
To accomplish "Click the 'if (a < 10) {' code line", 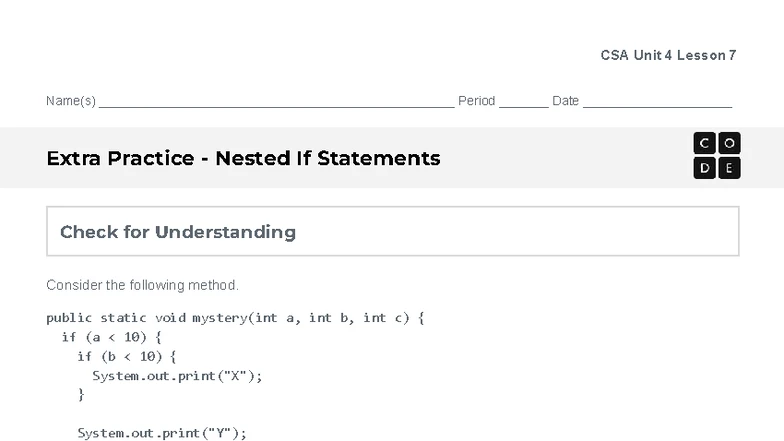I will point(111,337).
